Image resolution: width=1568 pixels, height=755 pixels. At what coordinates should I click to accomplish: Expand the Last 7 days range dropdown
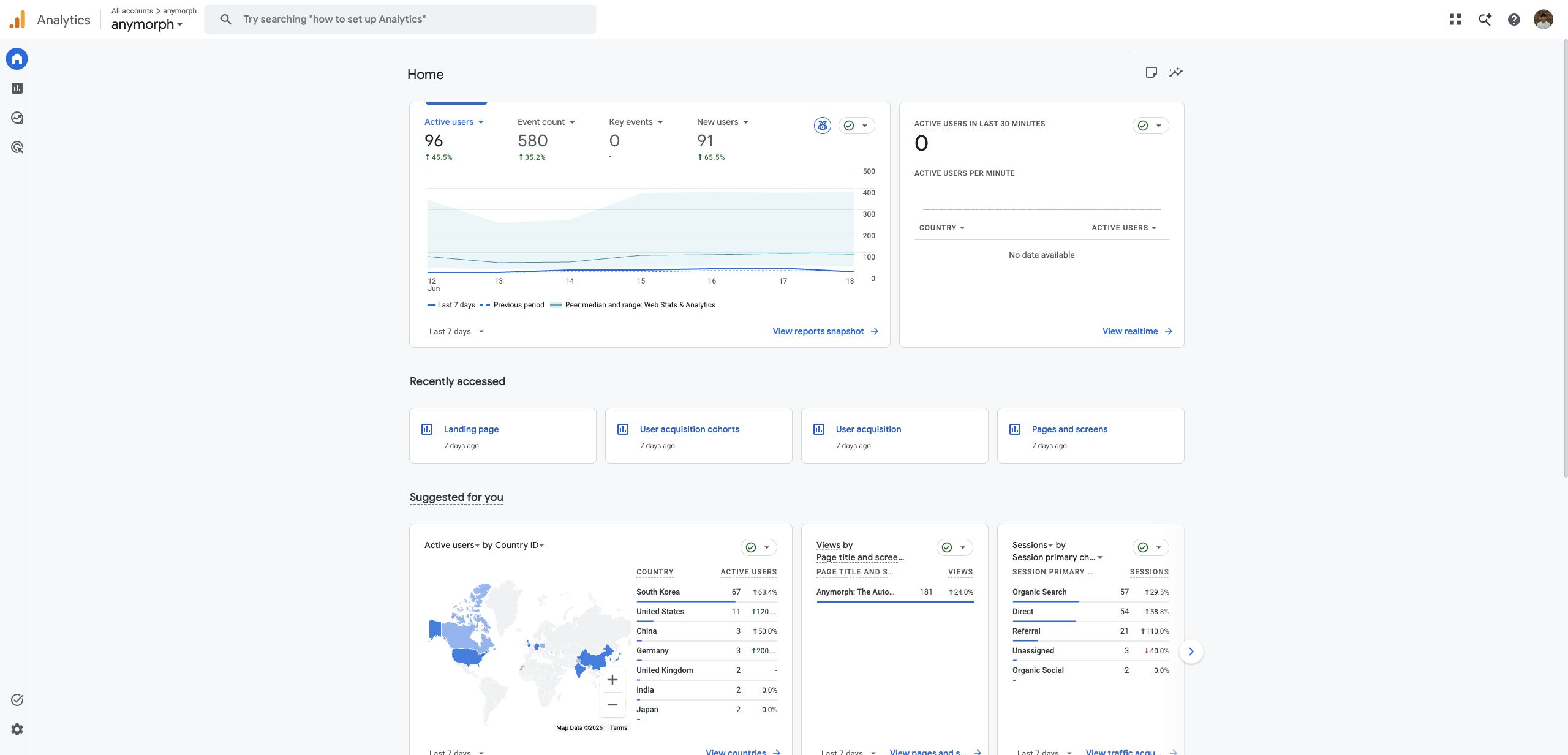456,331
